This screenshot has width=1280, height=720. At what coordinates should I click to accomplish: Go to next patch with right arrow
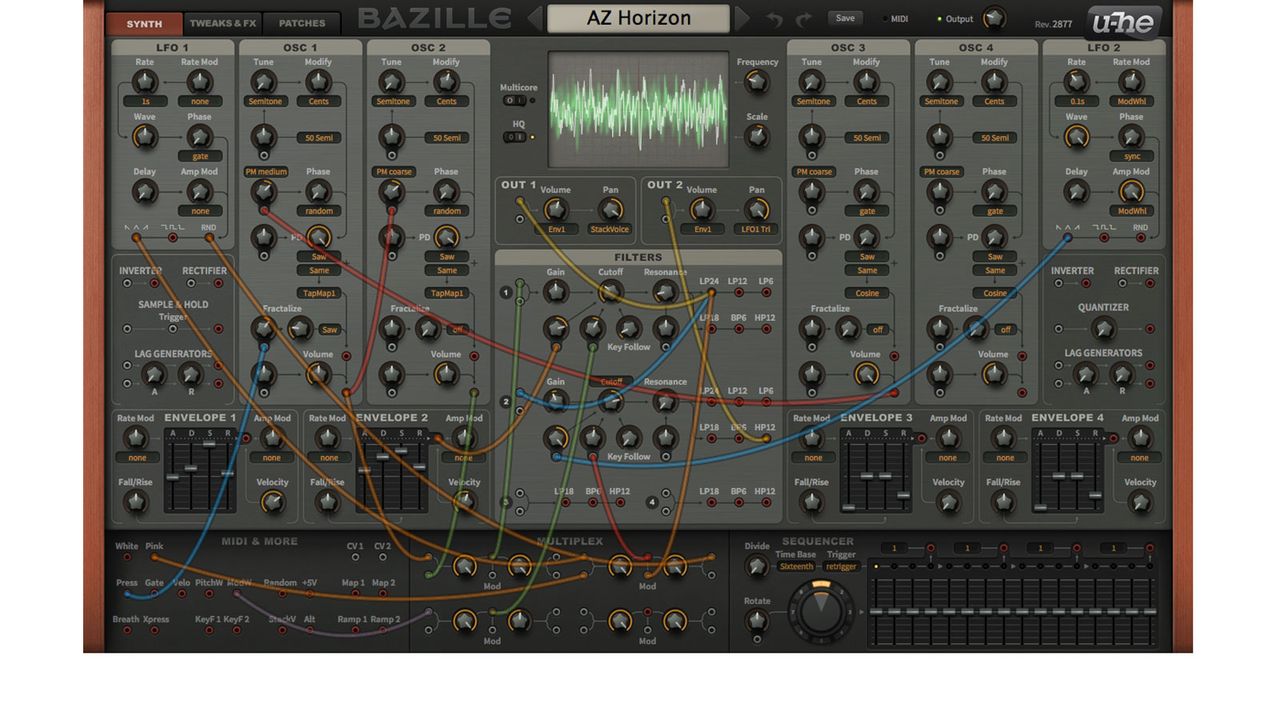click(742, 19)
